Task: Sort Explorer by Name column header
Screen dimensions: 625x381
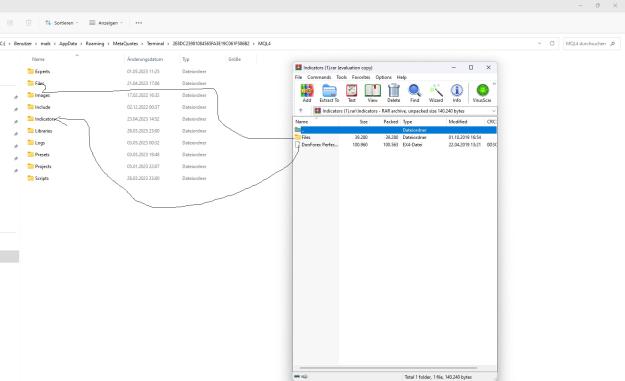Action: pyautogui.click(x=38, y=59)
